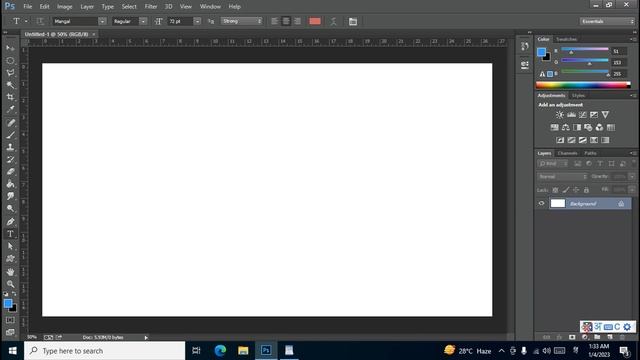Switch to the Channels tab
640x360 pixels.
point(567,153)
